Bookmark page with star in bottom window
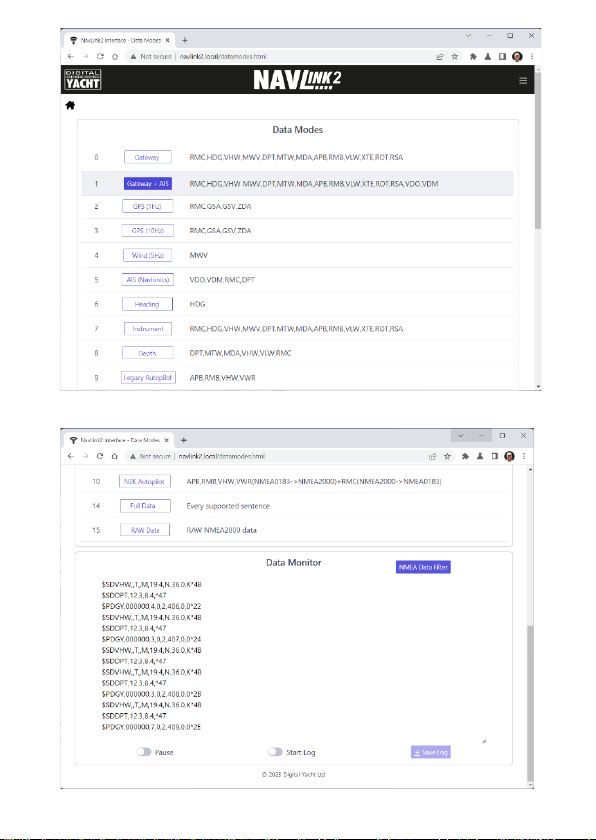The height and width of the screenshot is (840, 596). 447,456
